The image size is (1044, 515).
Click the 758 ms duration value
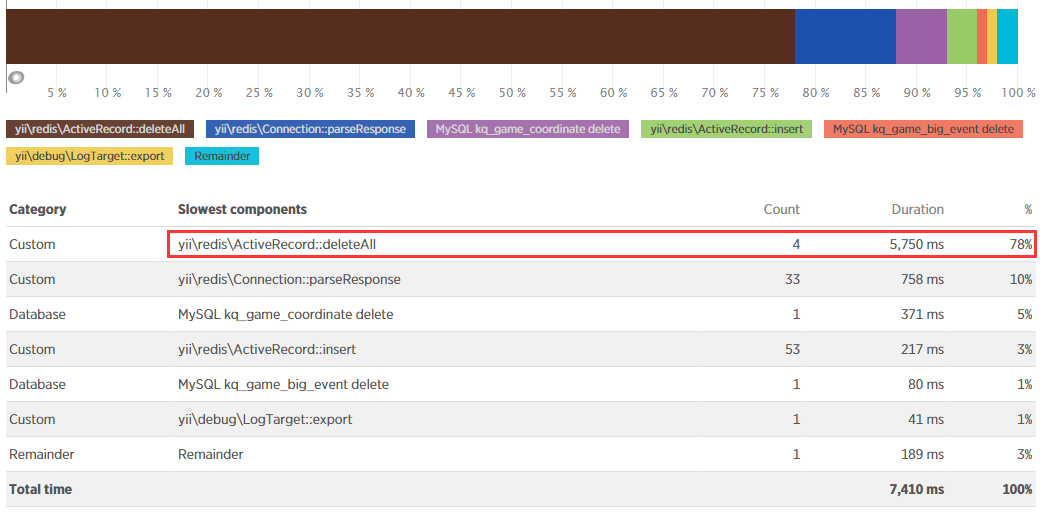pyautogui.click(x=921, y=279)
